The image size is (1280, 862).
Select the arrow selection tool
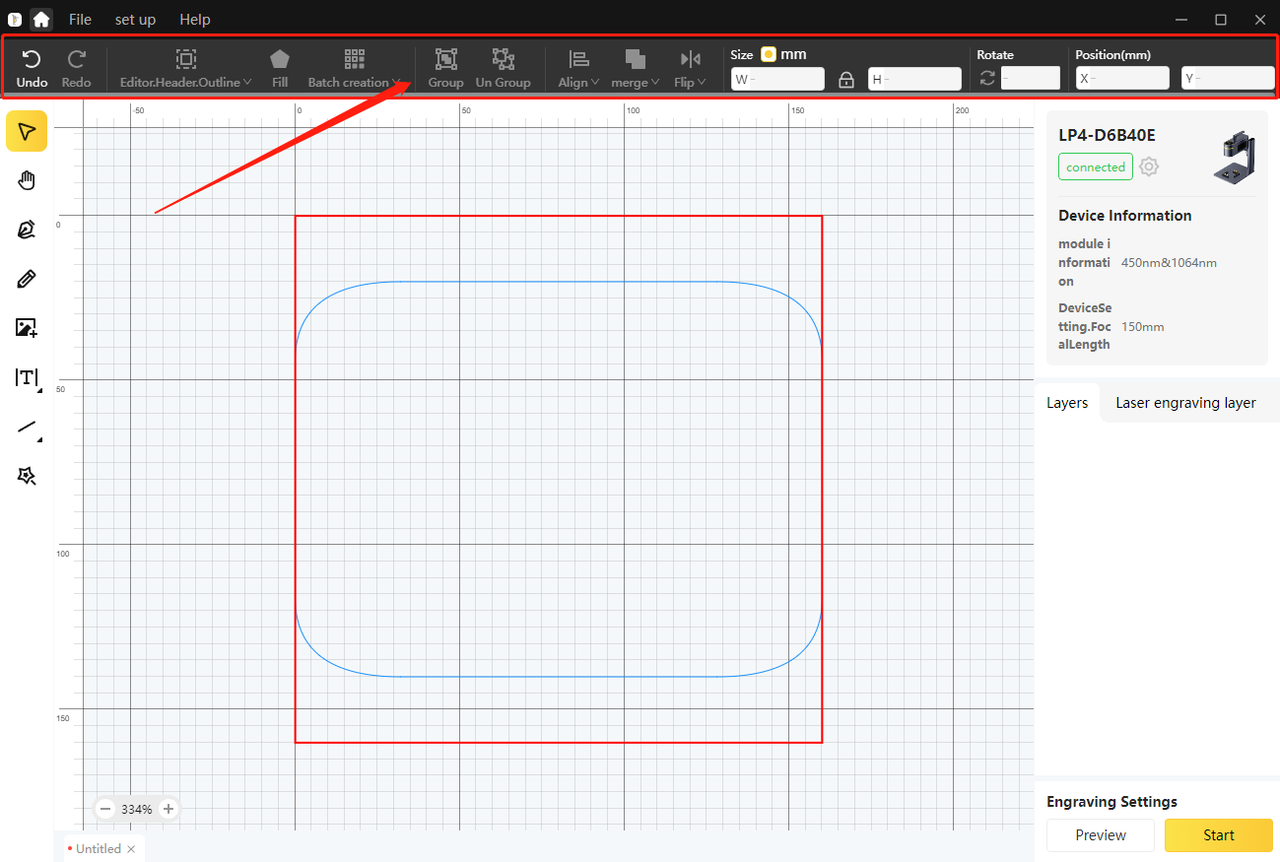click(x=27, y=131)
